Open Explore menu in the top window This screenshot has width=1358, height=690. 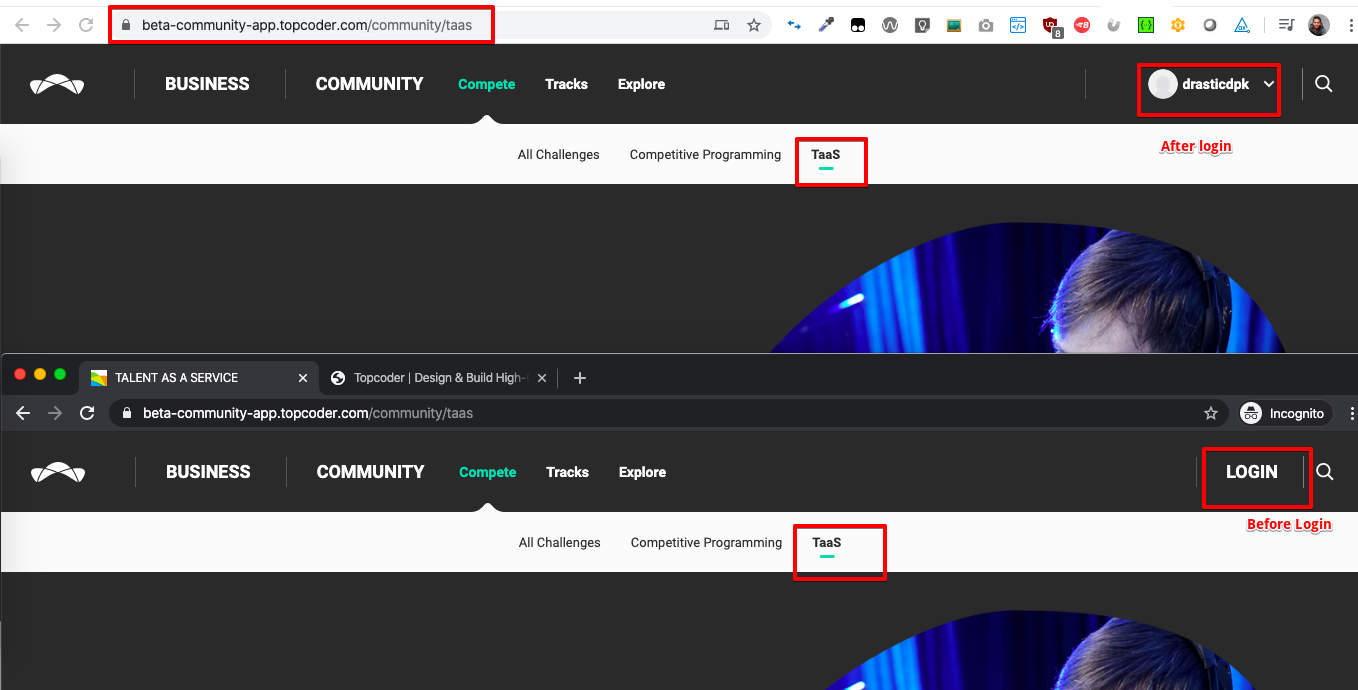641,84
